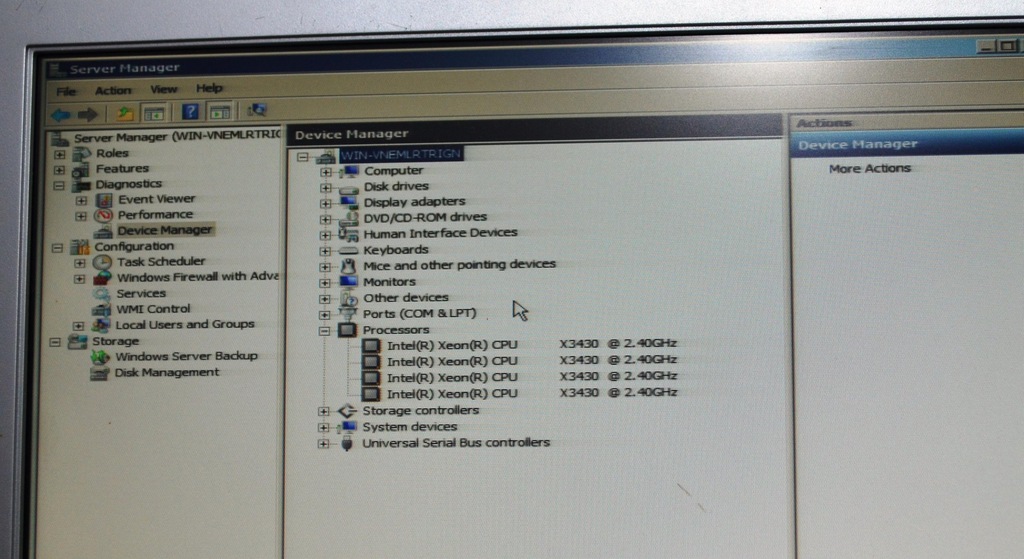Expand the Roles node
1024x559 pixels.
59,155
